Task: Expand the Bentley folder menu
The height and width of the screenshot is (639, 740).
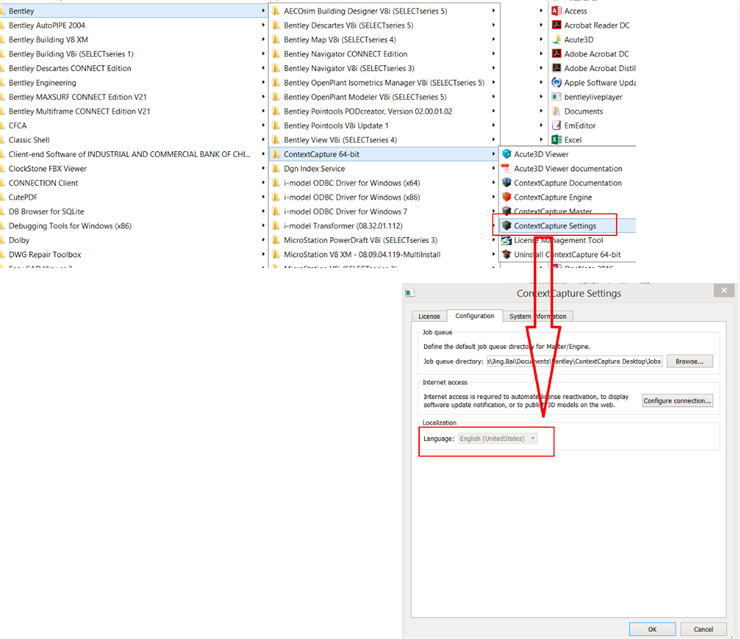Action: click(x=134, y=11)
